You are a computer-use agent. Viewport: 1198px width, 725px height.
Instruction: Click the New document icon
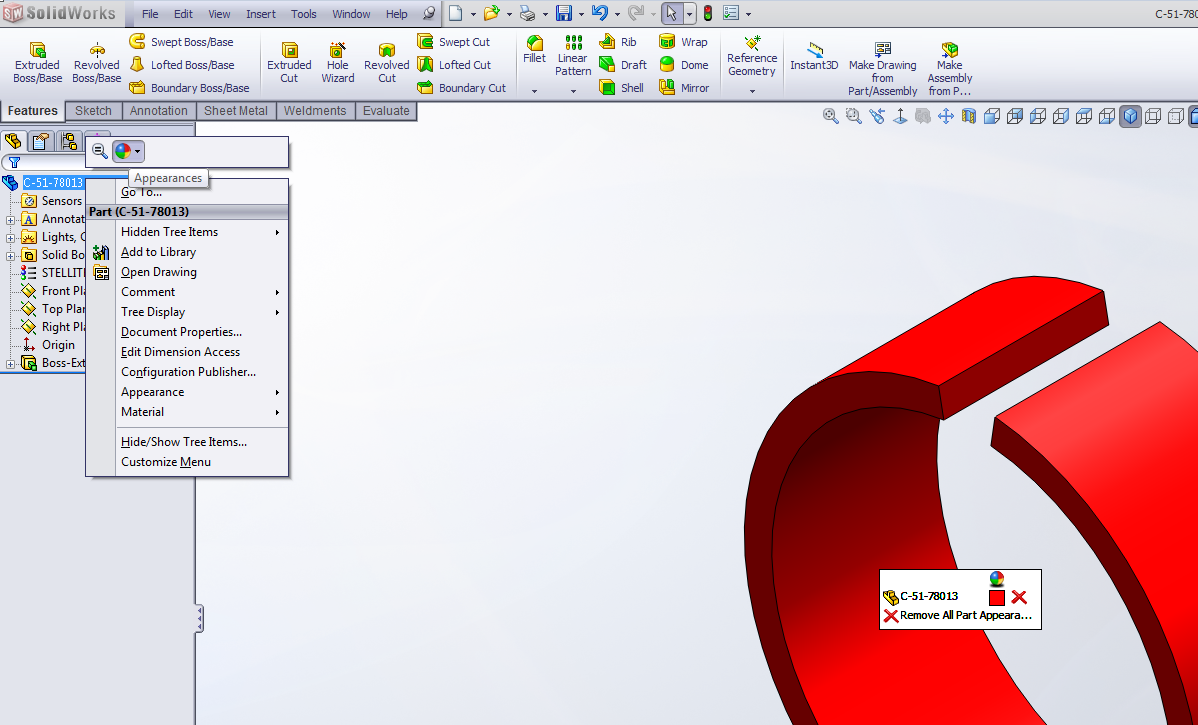pos(455,13)
